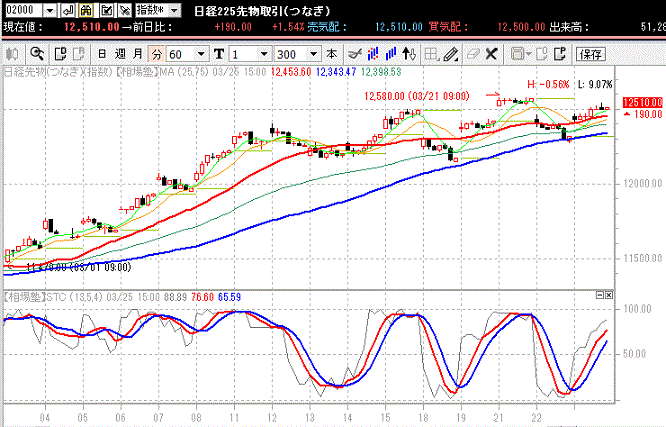Switch to monthly chart (月)

point(138,54)
